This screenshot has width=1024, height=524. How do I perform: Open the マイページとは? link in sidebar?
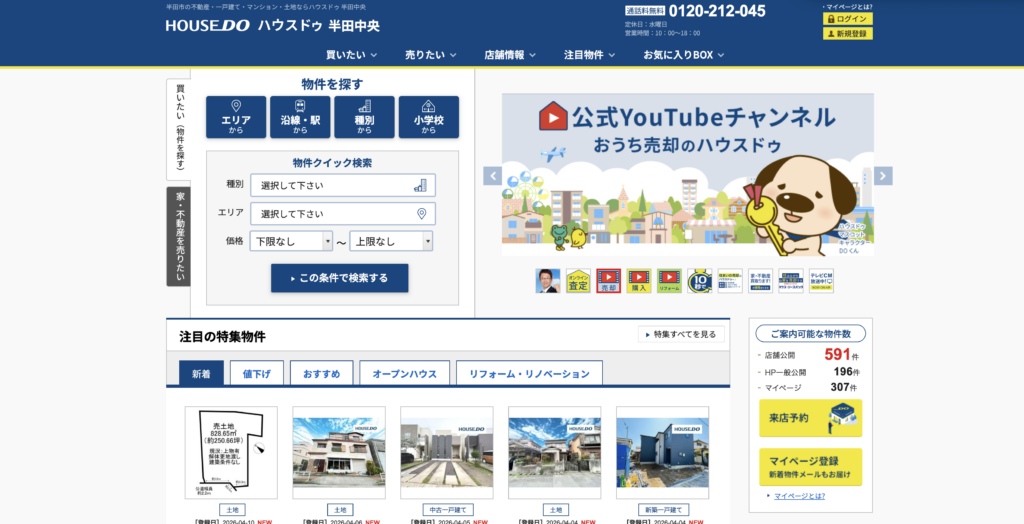point(799,497)
